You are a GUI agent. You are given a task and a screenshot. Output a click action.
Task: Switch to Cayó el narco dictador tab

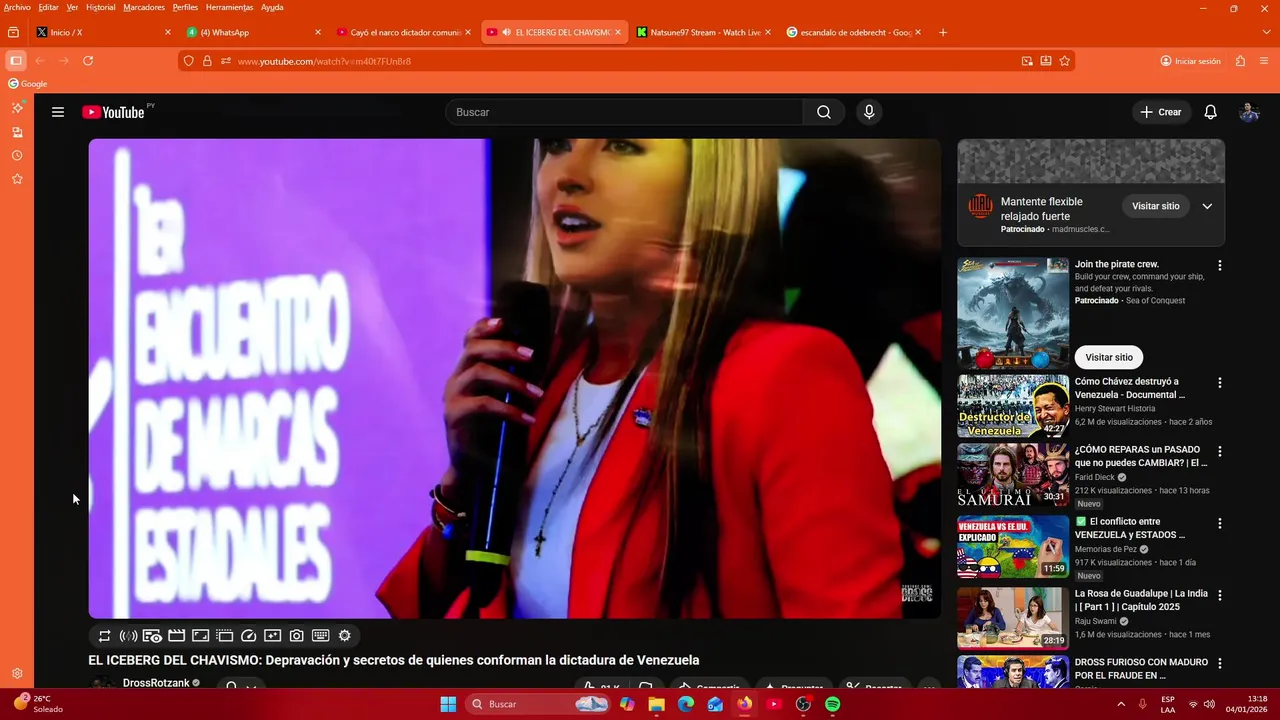click(404, 32)
